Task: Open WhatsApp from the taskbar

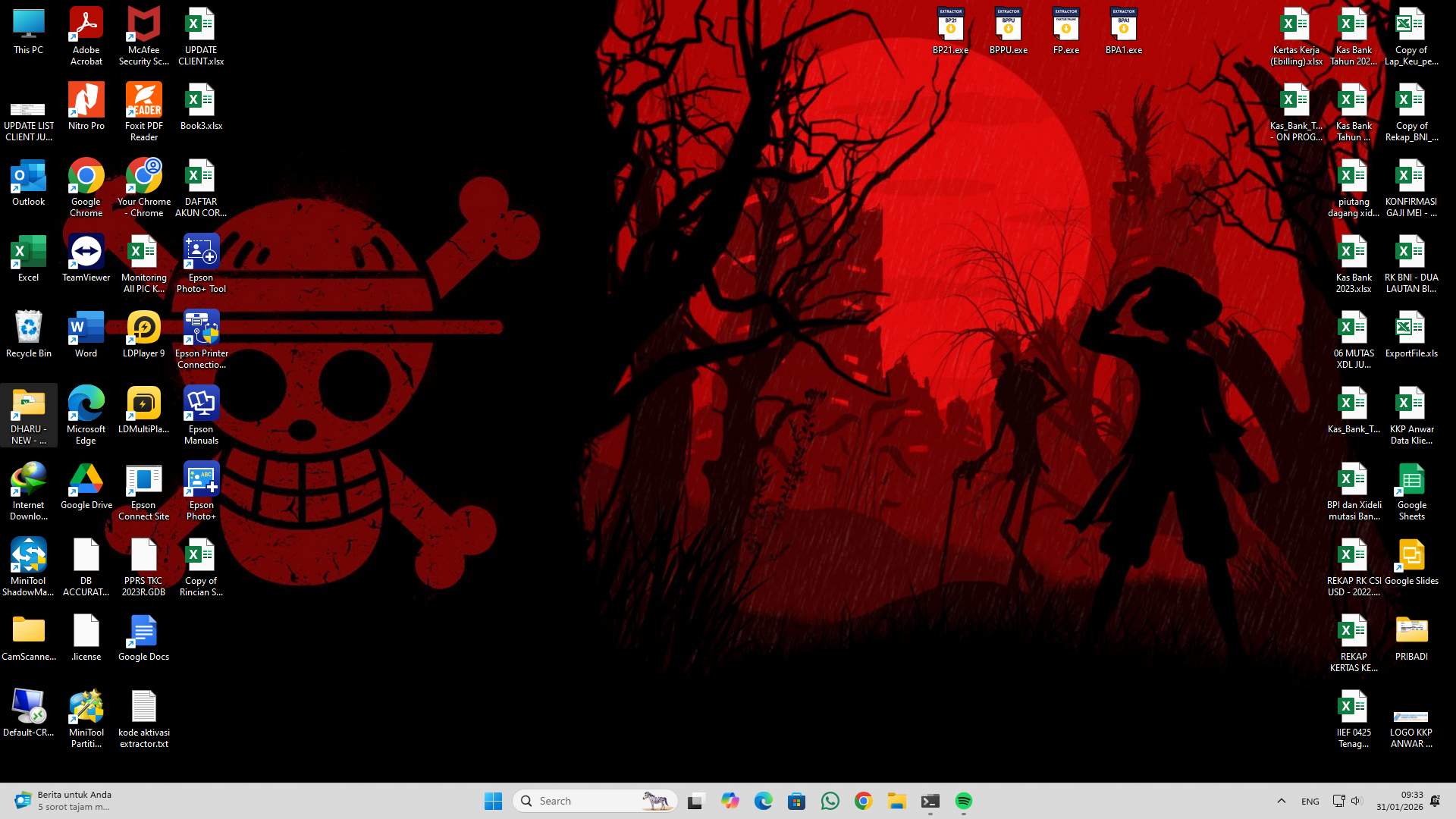Action: 830,800
